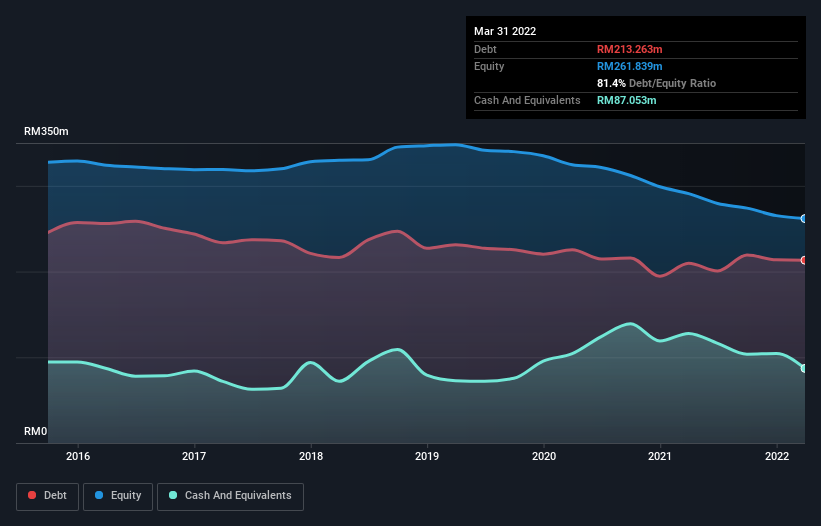Click the 2021 axis label

(660, 456)
